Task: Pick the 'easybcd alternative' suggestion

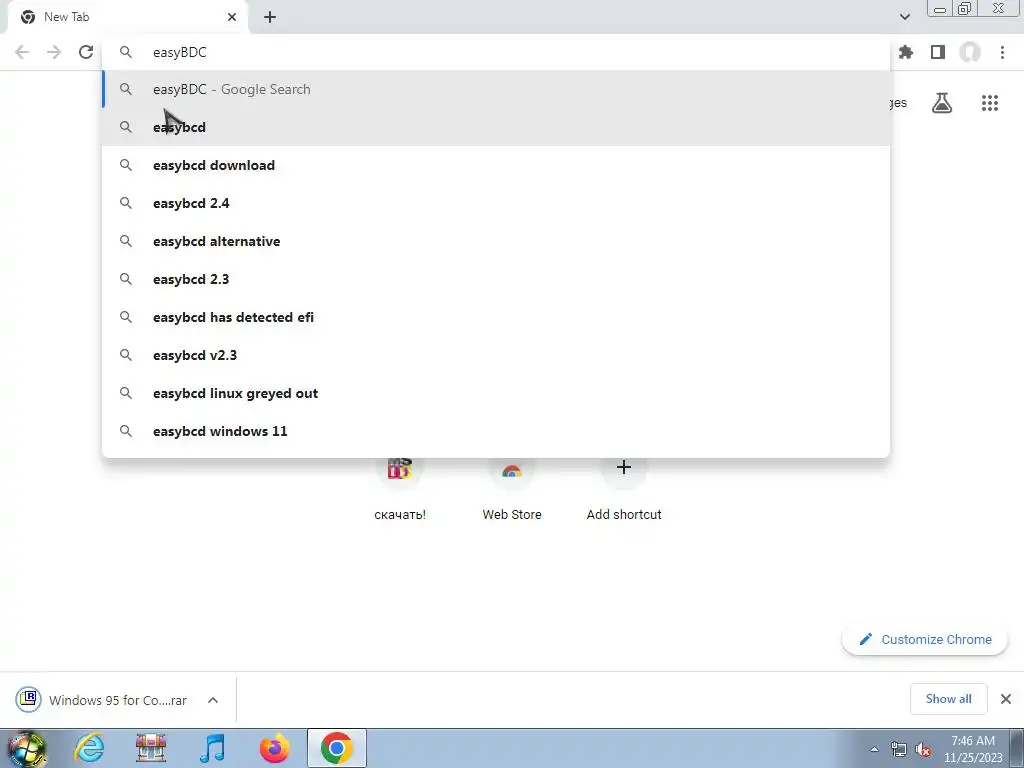Action: 496,241
